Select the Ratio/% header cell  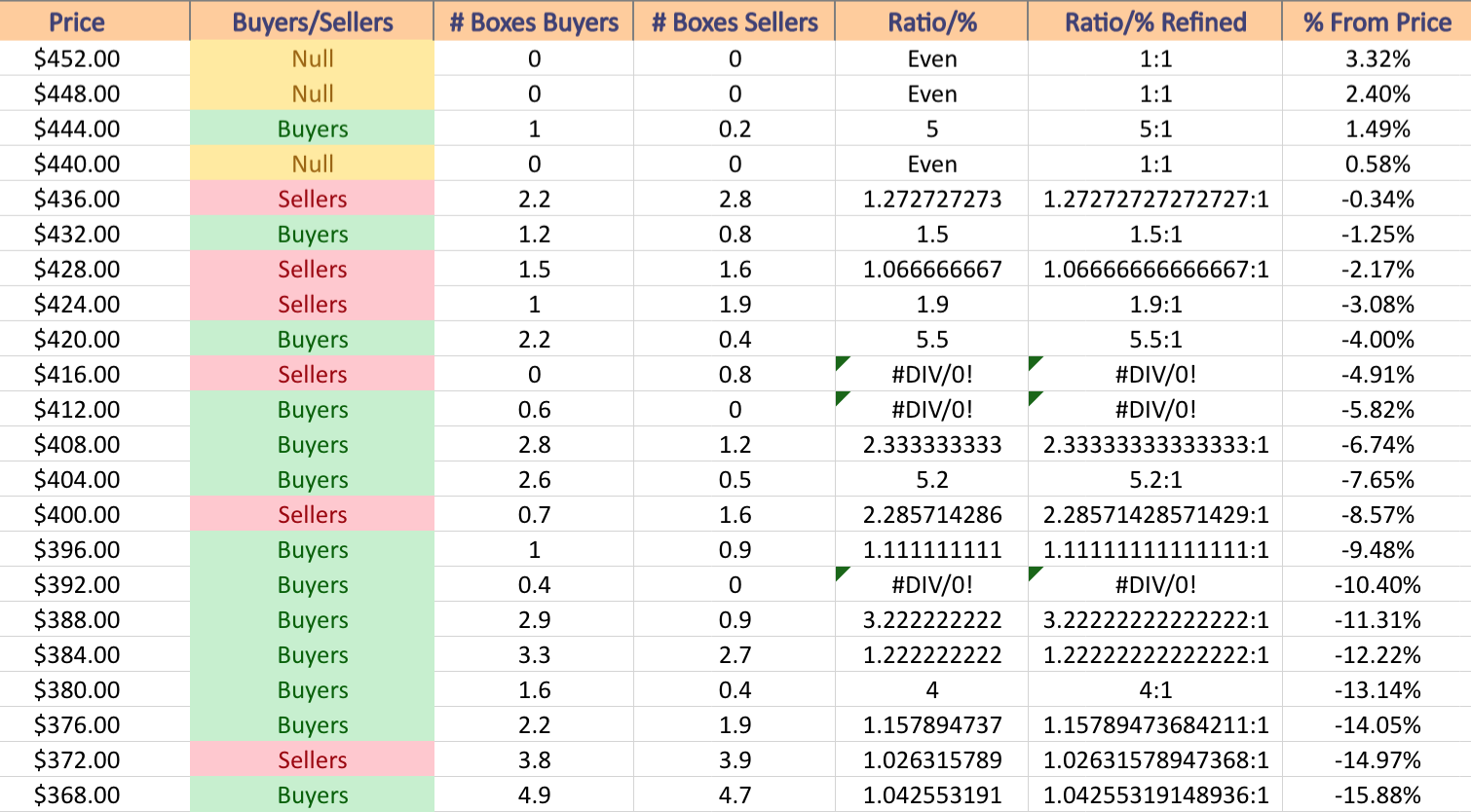[x=931, y=20]
